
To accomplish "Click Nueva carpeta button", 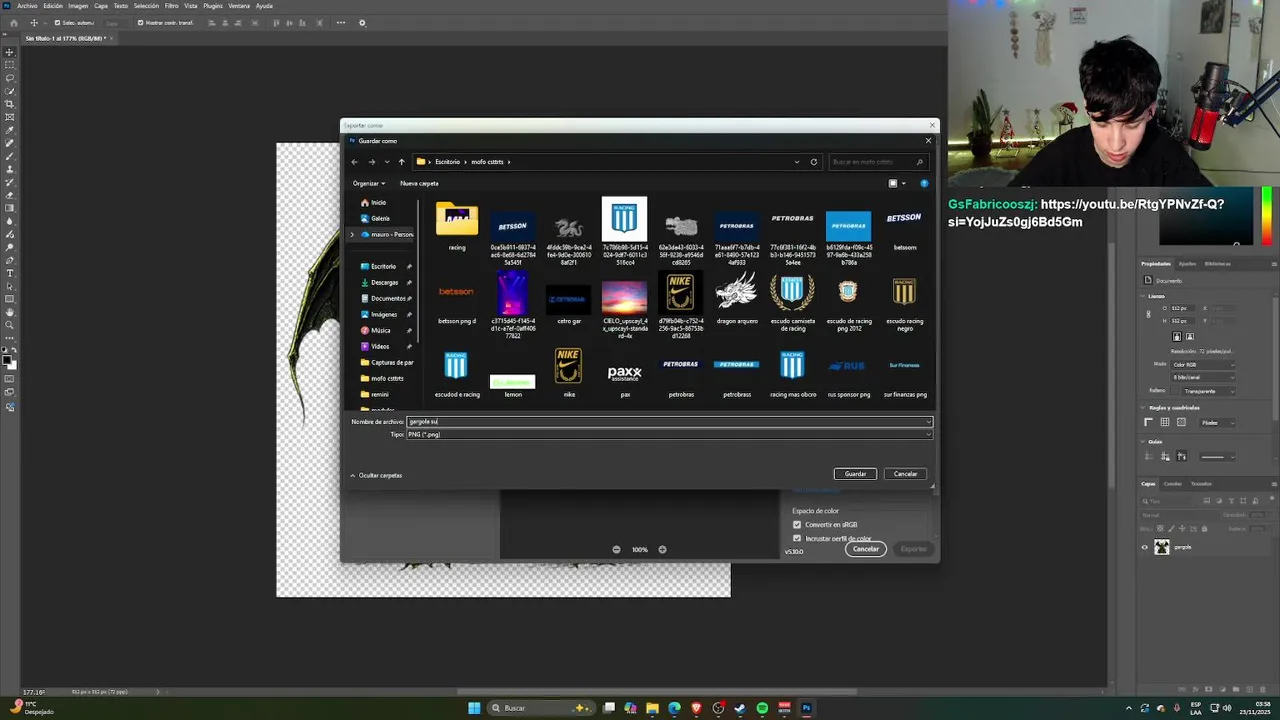I will click(419, 184).
